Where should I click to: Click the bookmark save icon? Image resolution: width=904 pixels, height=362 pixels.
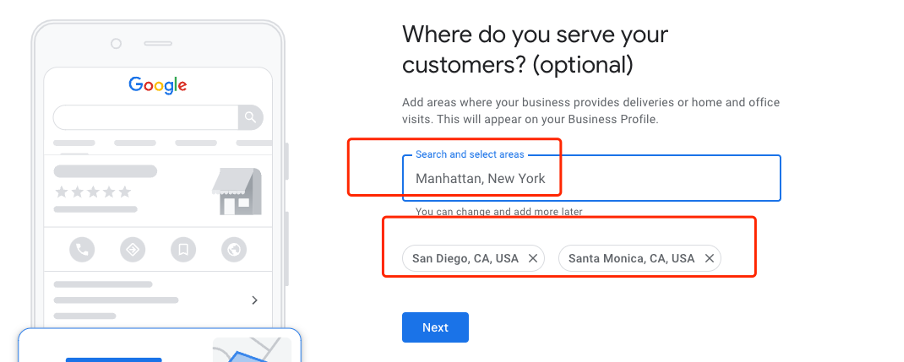point(183,250)
